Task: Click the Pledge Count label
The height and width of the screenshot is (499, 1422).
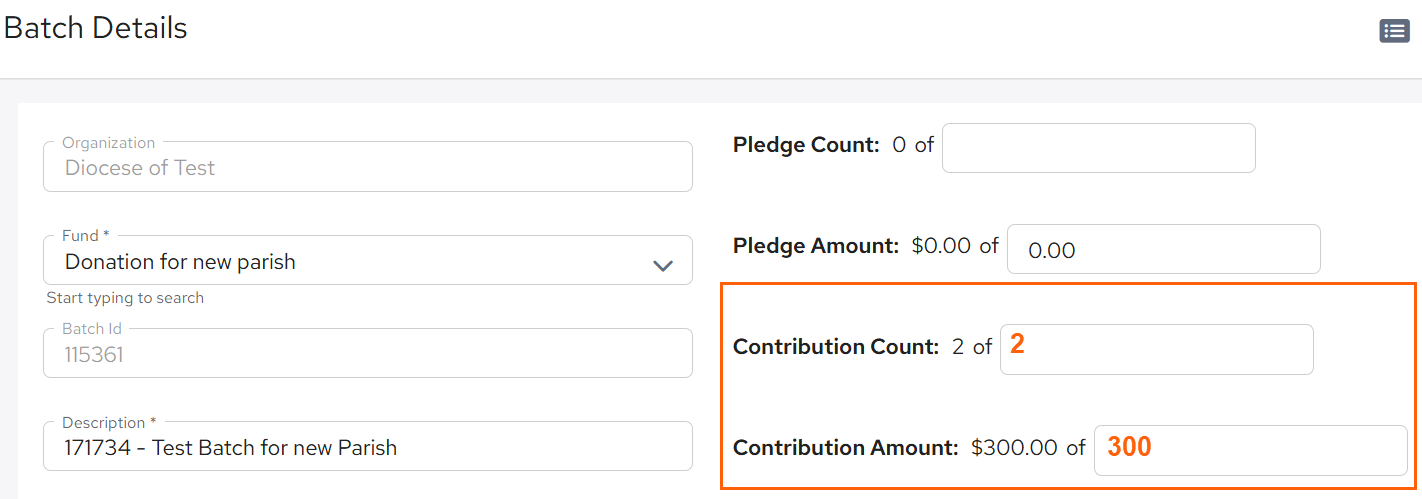Action: [806, 145]
